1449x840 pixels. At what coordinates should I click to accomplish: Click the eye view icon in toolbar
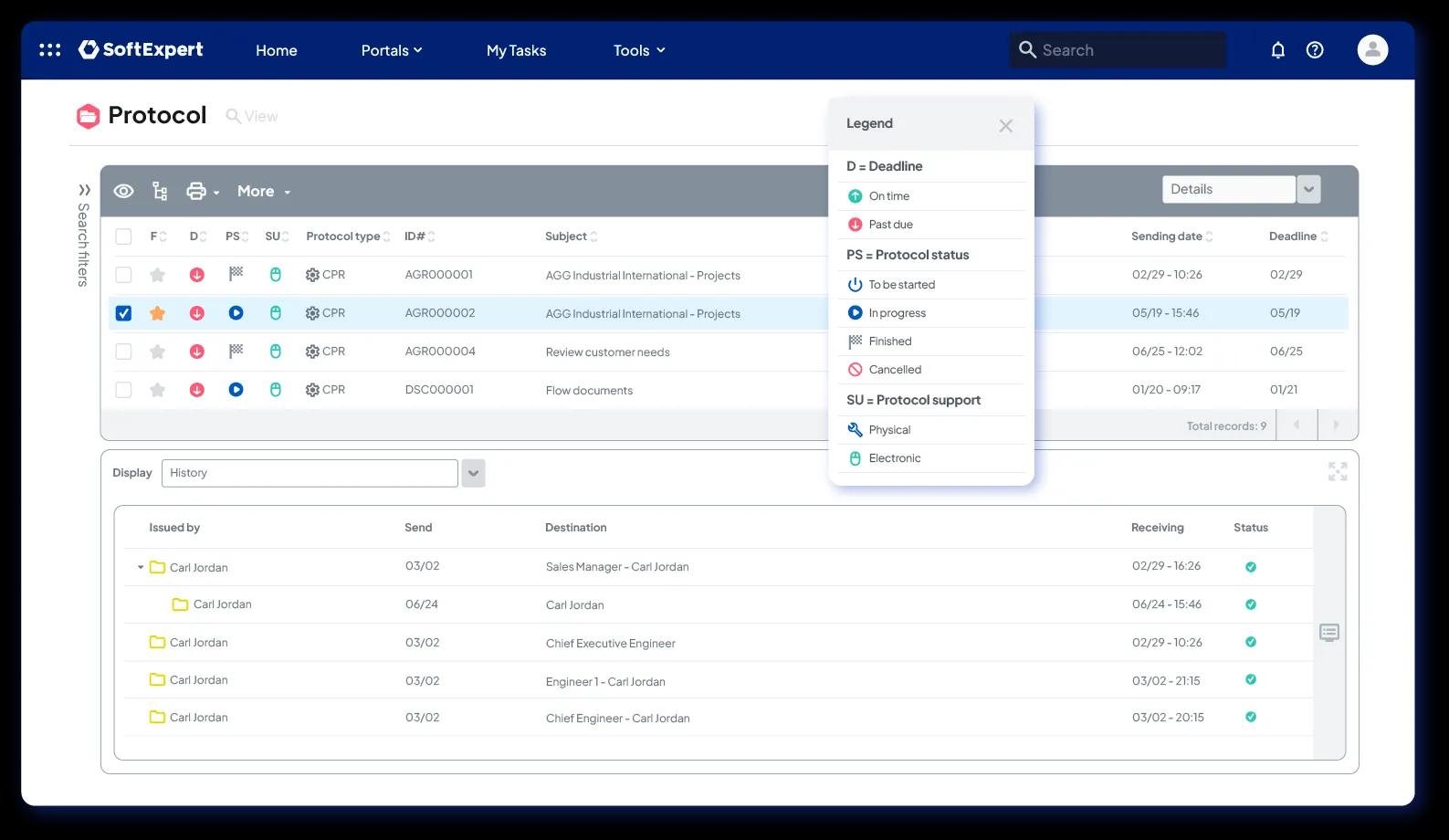123,191
